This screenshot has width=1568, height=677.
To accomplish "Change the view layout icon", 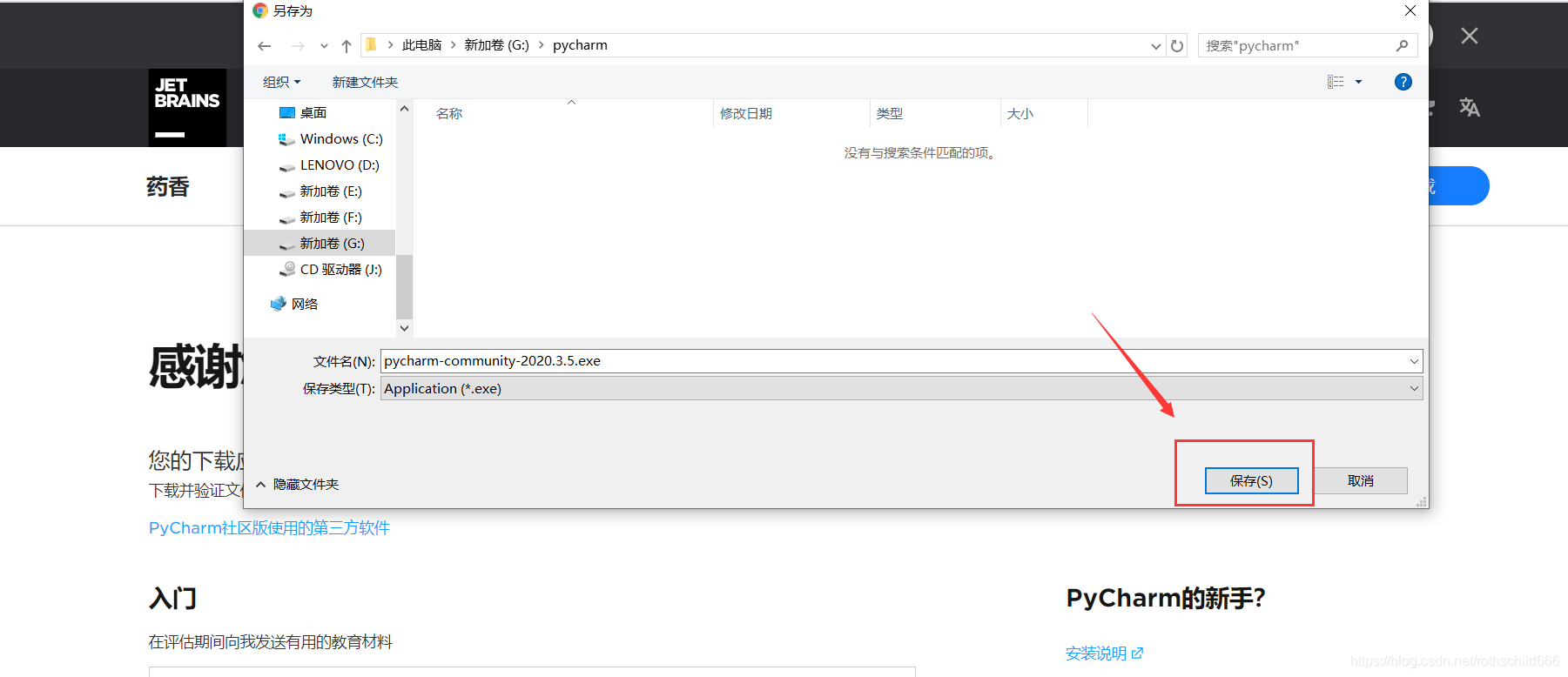I will point(1336,82).
